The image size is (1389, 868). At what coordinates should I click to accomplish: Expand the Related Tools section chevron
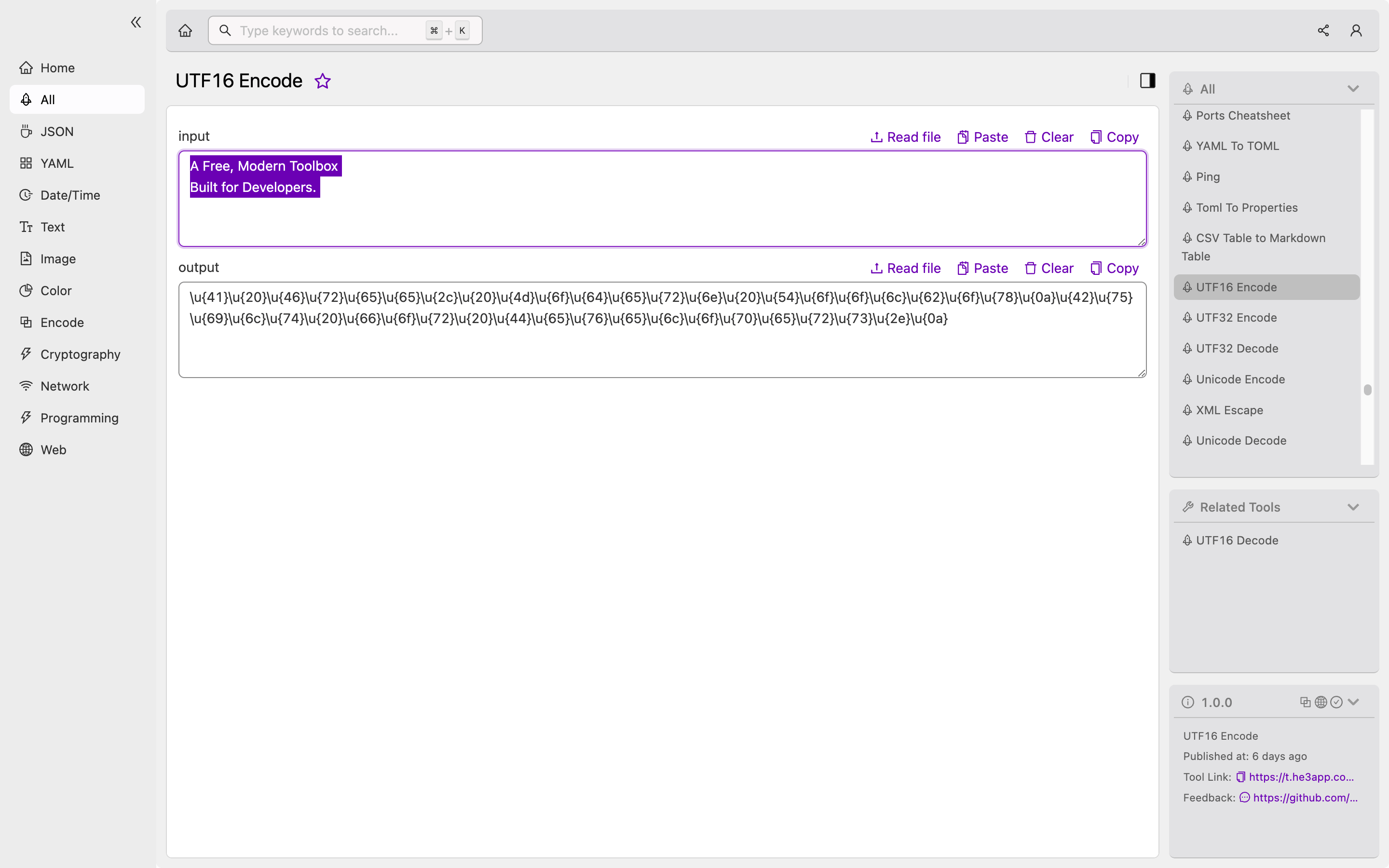pos(1353,507)
